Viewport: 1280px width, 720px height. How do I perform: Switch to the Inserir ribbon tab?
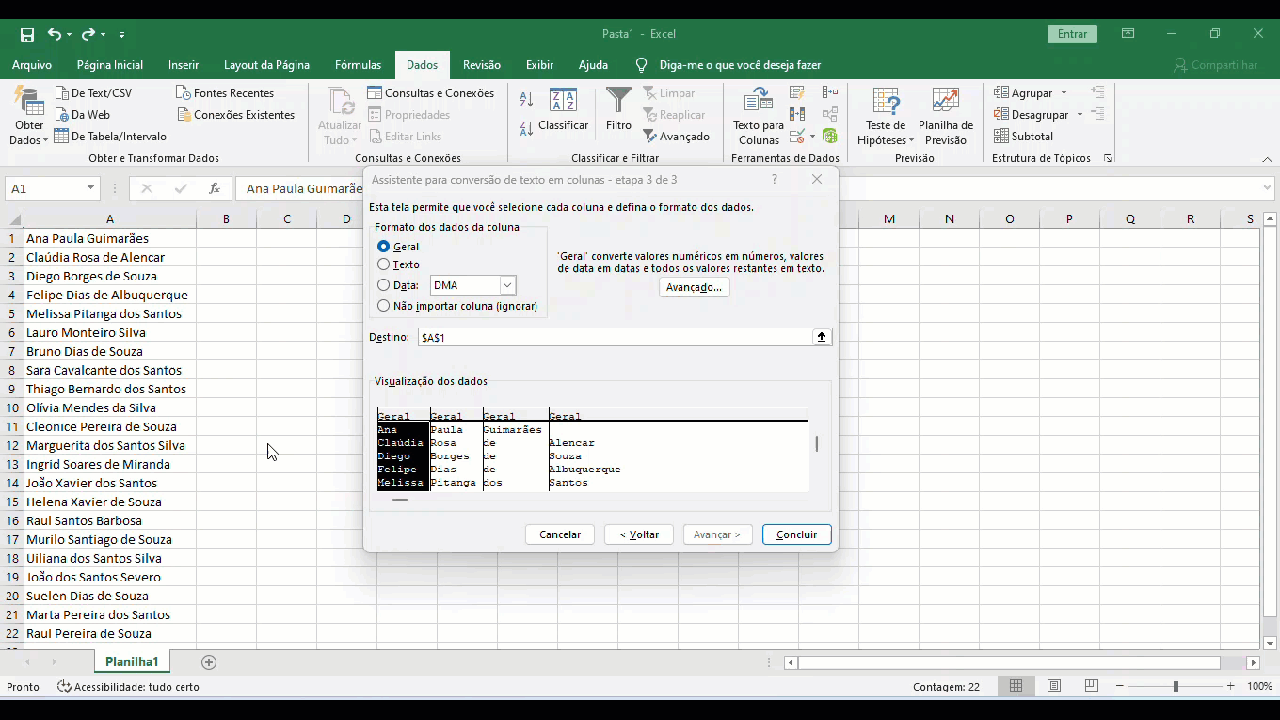[183, 65]
